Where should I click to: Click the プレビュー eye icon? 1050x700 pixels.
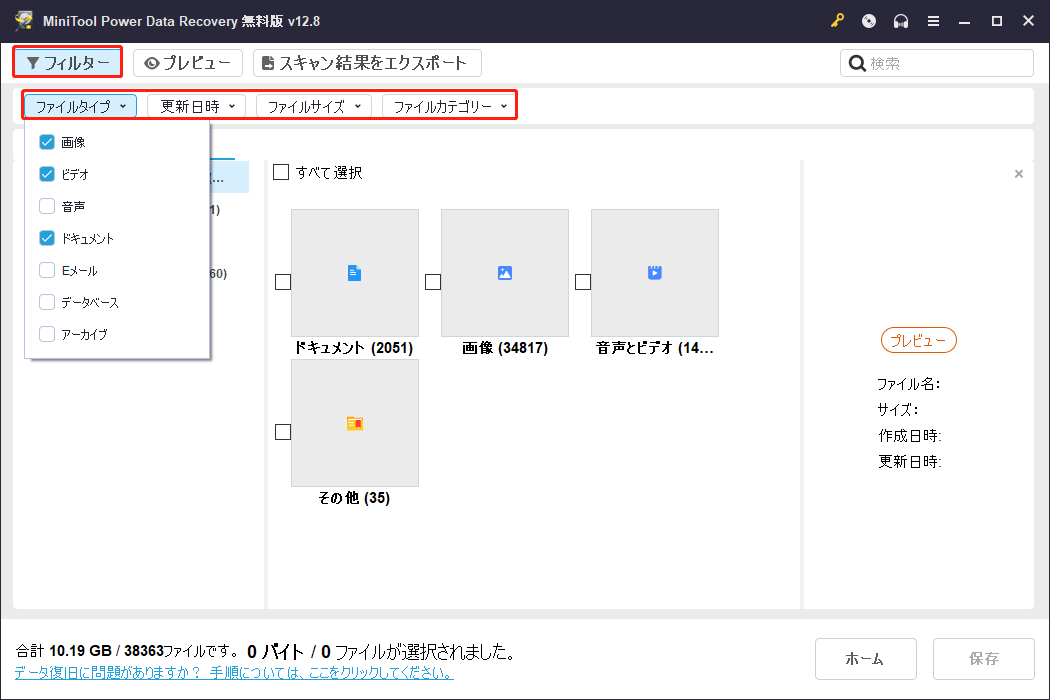tap(152, 62)
